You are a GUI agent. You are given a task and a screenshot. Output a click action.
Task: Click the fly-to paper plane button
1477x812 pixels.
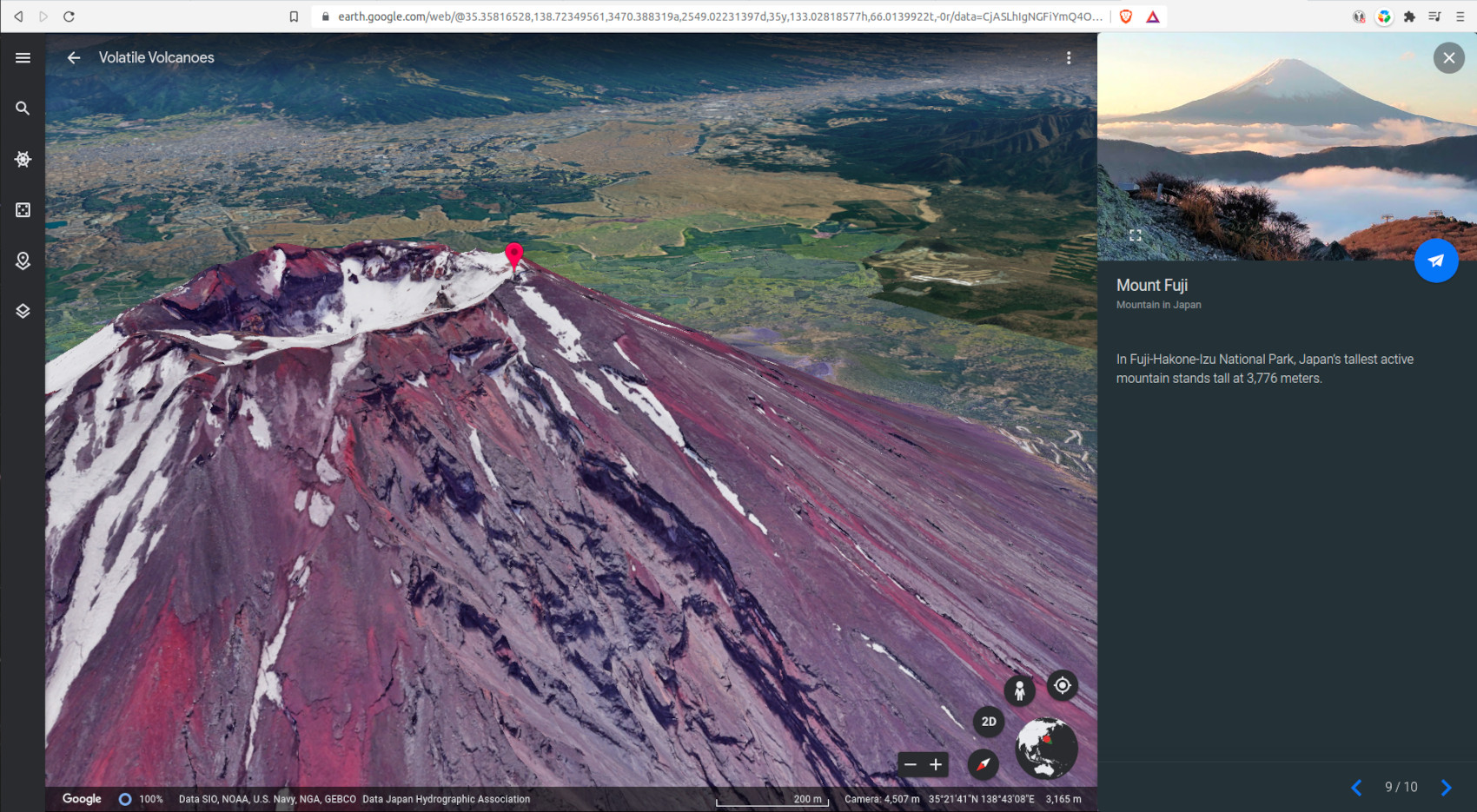[x=1435, y=261]
